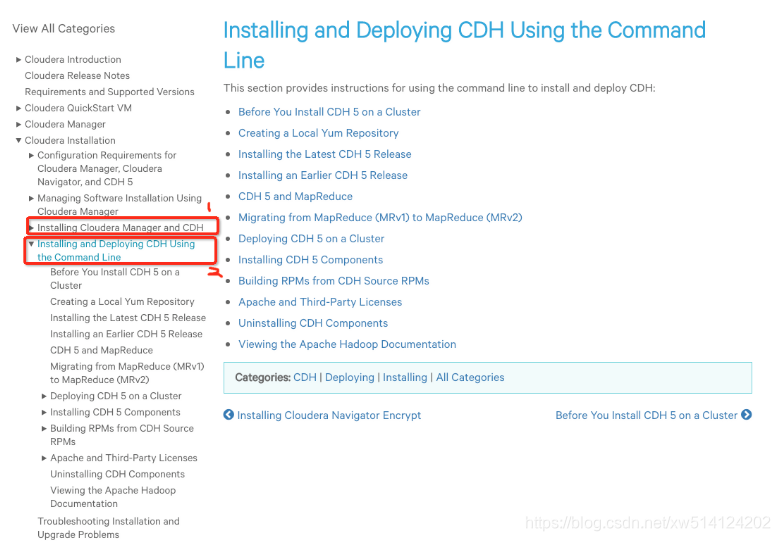Click Deploying CDH 5 on a Cluster link

[x=311, y=239]
